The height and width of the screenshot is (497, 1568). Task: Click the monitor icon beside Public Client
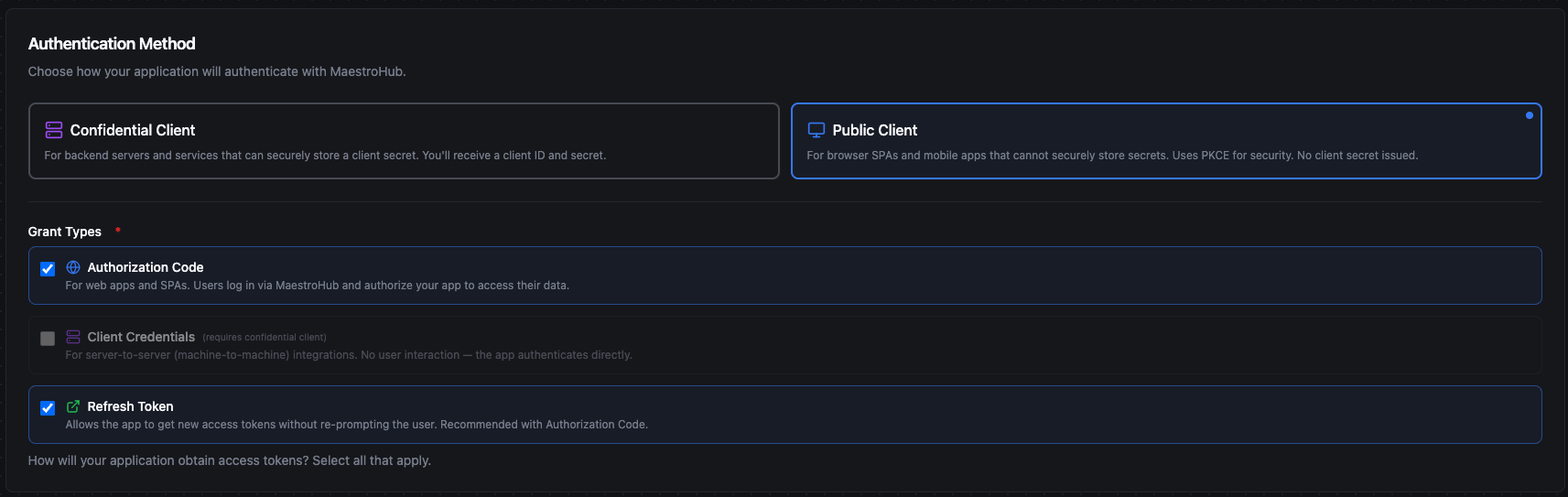pyautogui.click(x=816, y=130)
